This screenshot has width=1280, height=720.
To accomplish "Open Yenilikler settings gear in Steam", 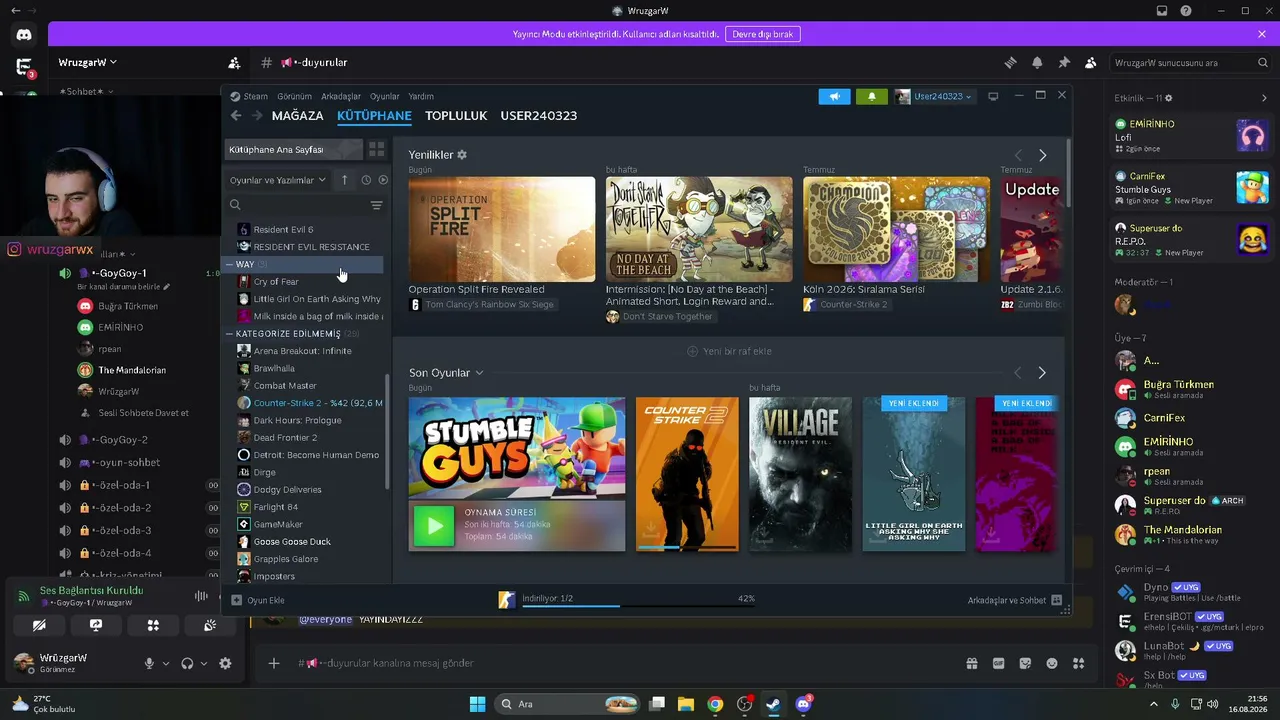I will (x=462, y=155).
